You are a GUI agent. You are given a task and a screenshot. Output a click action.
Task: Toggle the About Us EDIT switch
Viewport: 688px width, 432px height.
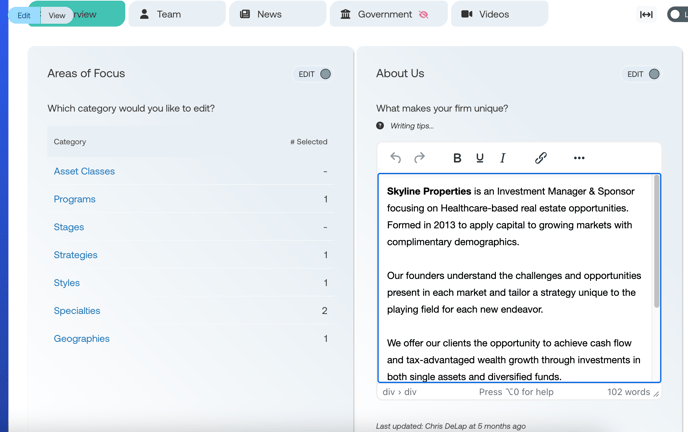coord(654,74)
